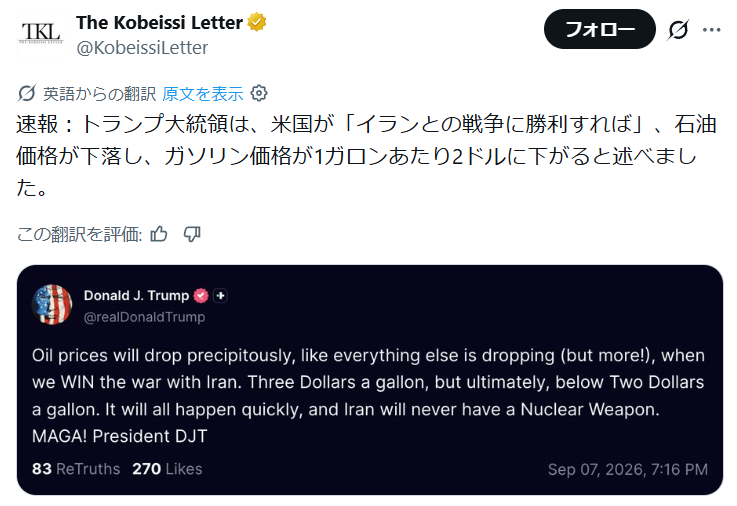Open the Grok icon beside follow button
Screen dimensions: 737x506
pos(678,30)
